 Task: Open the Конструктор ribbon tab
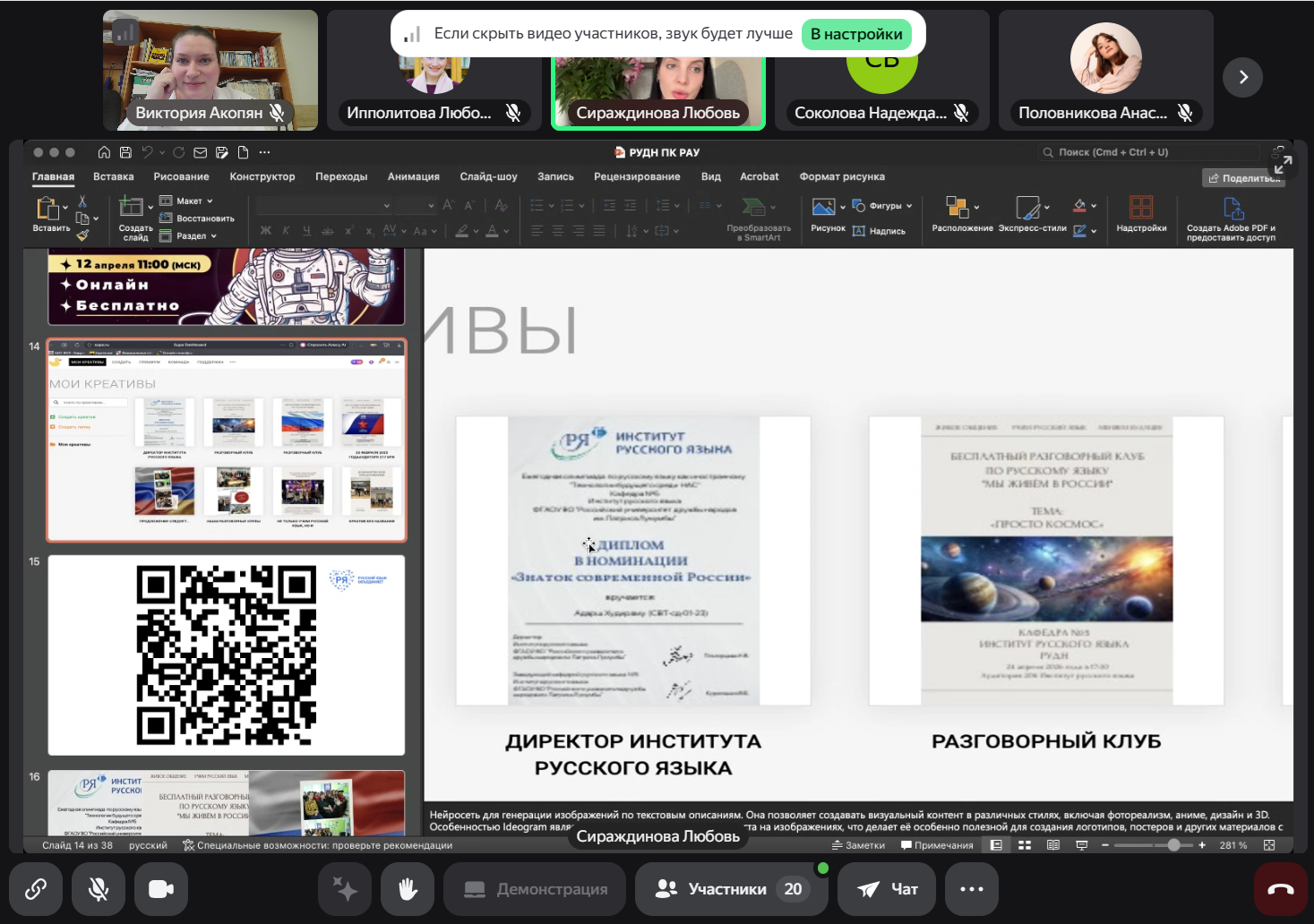[x=262, y=176]
